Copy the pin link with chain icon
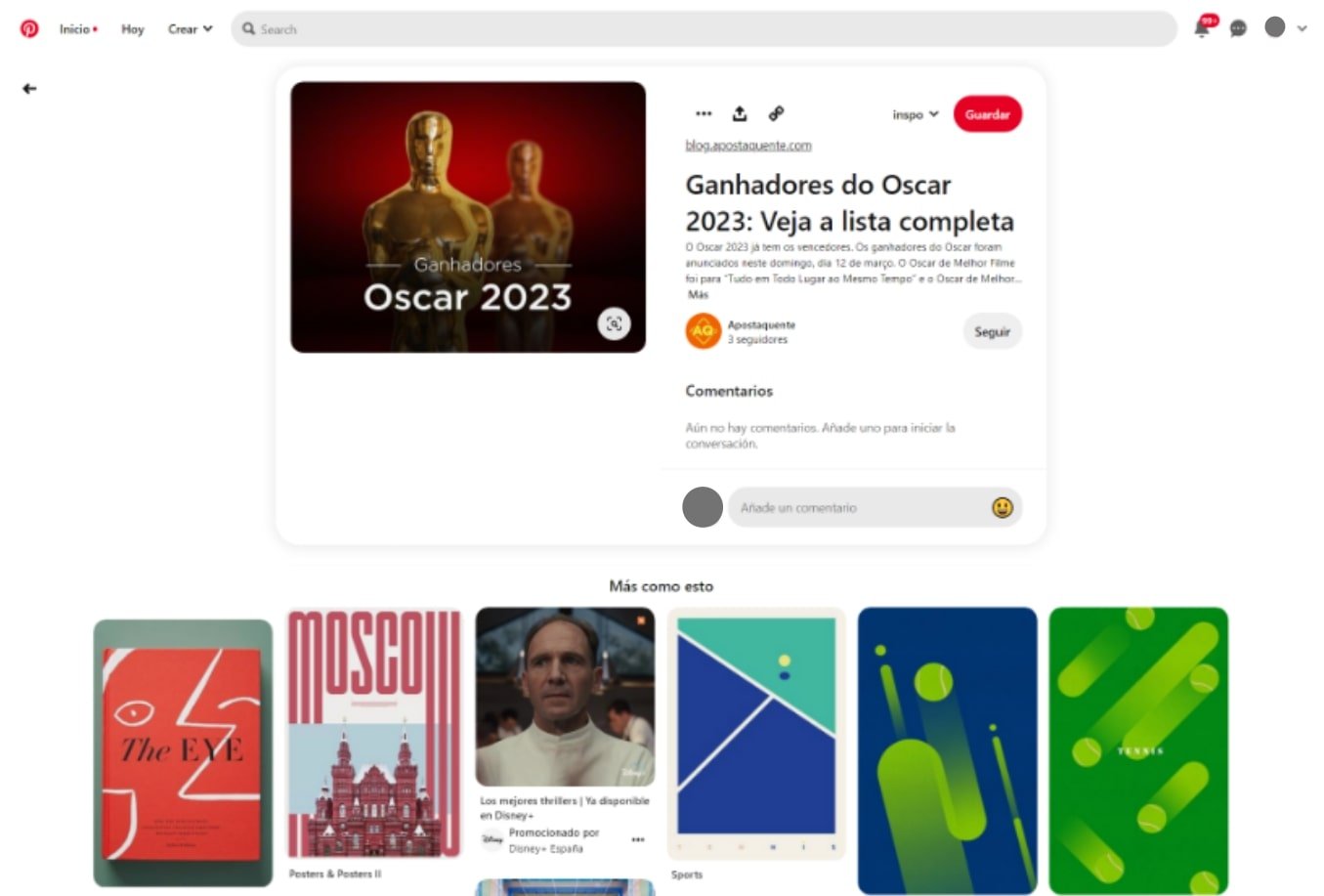 point(776,113)
